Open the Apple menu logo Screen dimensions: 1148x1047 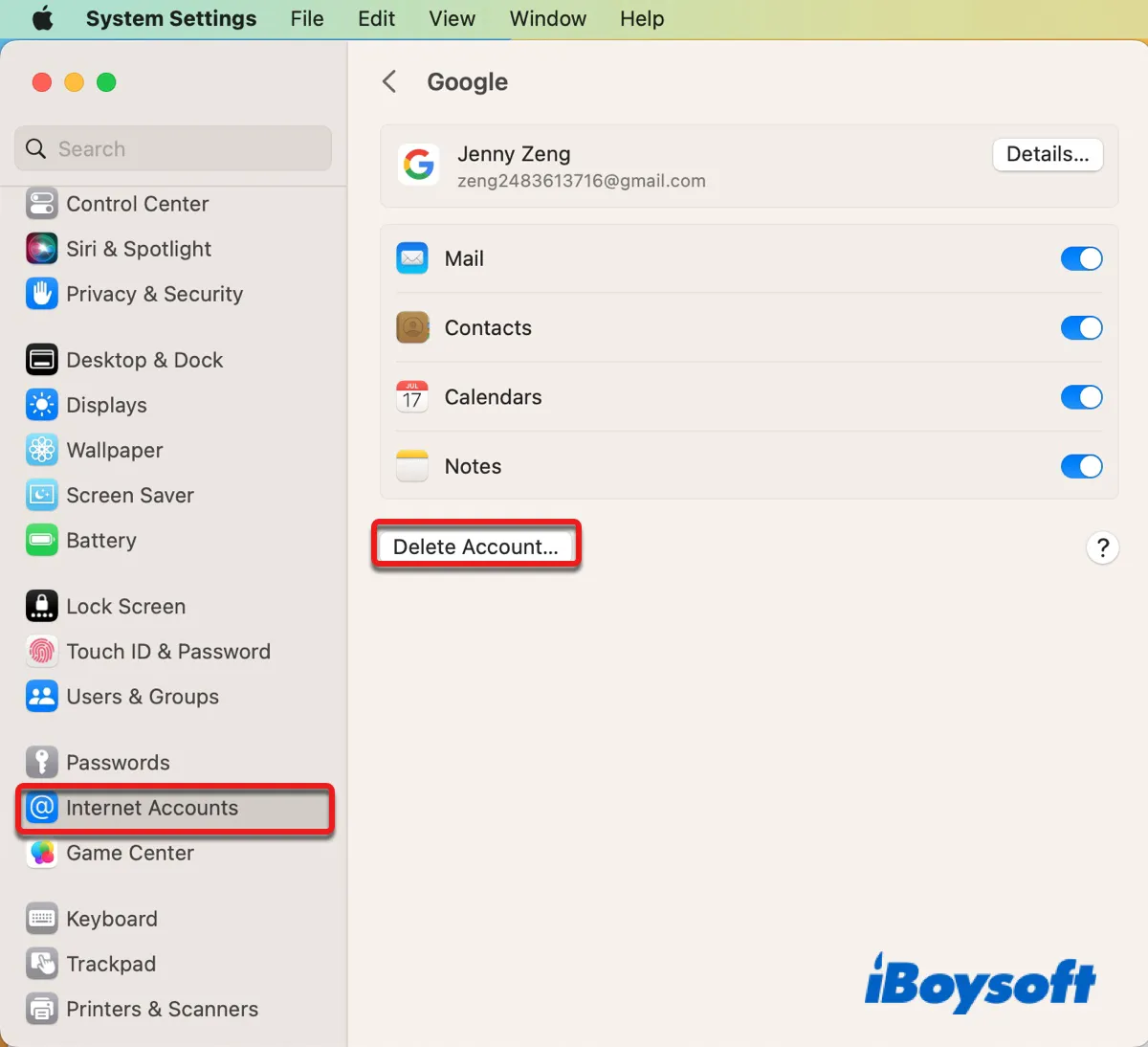(x=43, y=18)
